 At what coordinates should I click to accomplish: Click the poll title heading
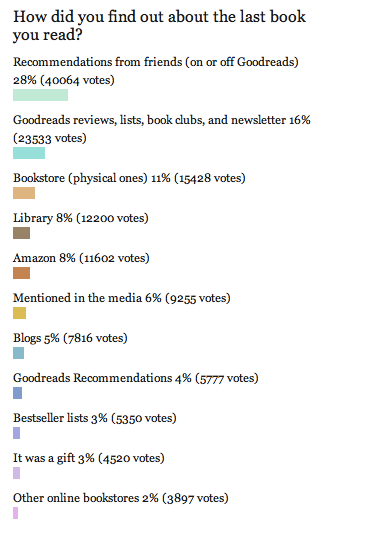coord(159,26)
